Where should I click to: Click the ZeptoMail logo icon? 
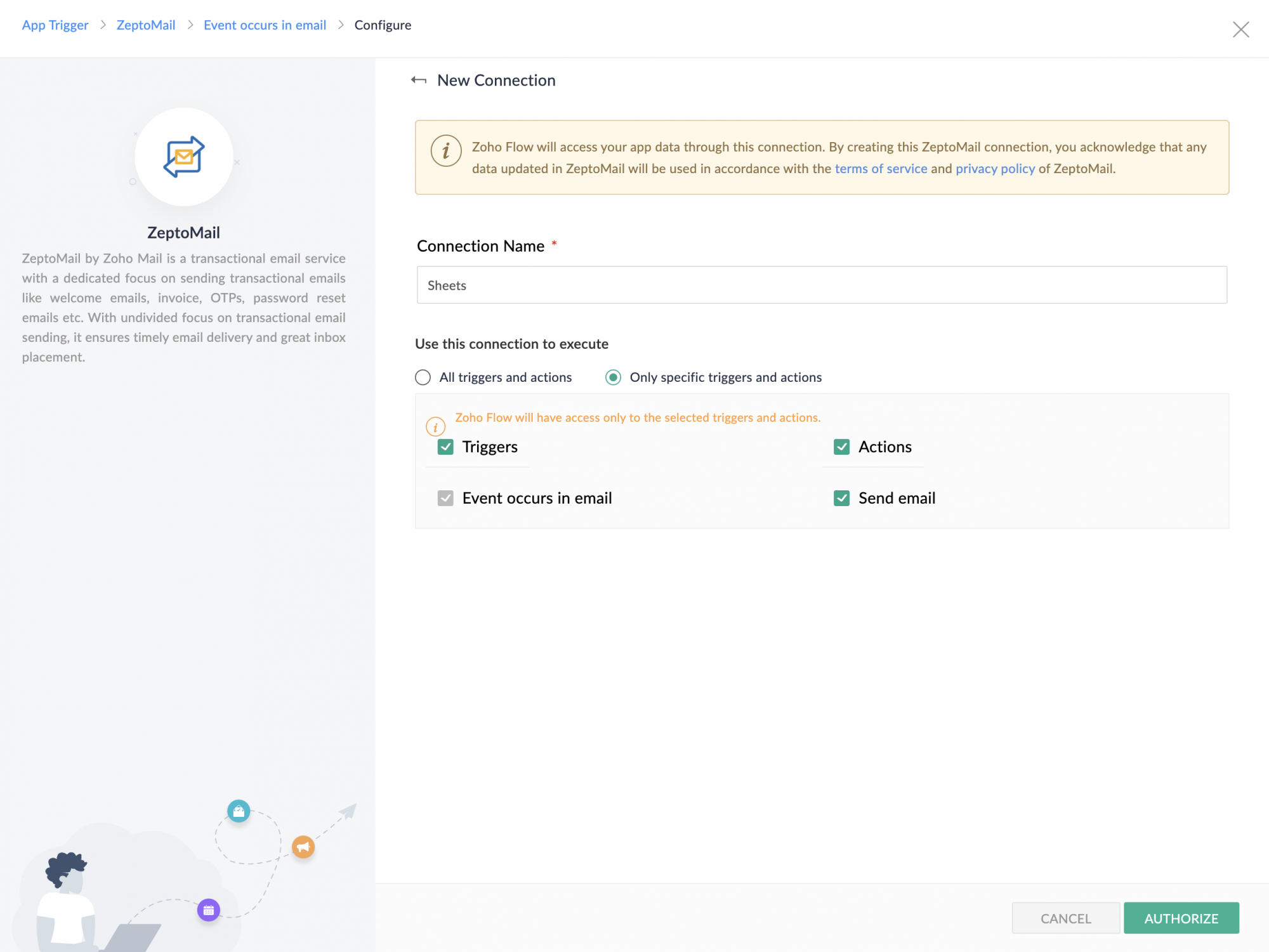[184, 157]
